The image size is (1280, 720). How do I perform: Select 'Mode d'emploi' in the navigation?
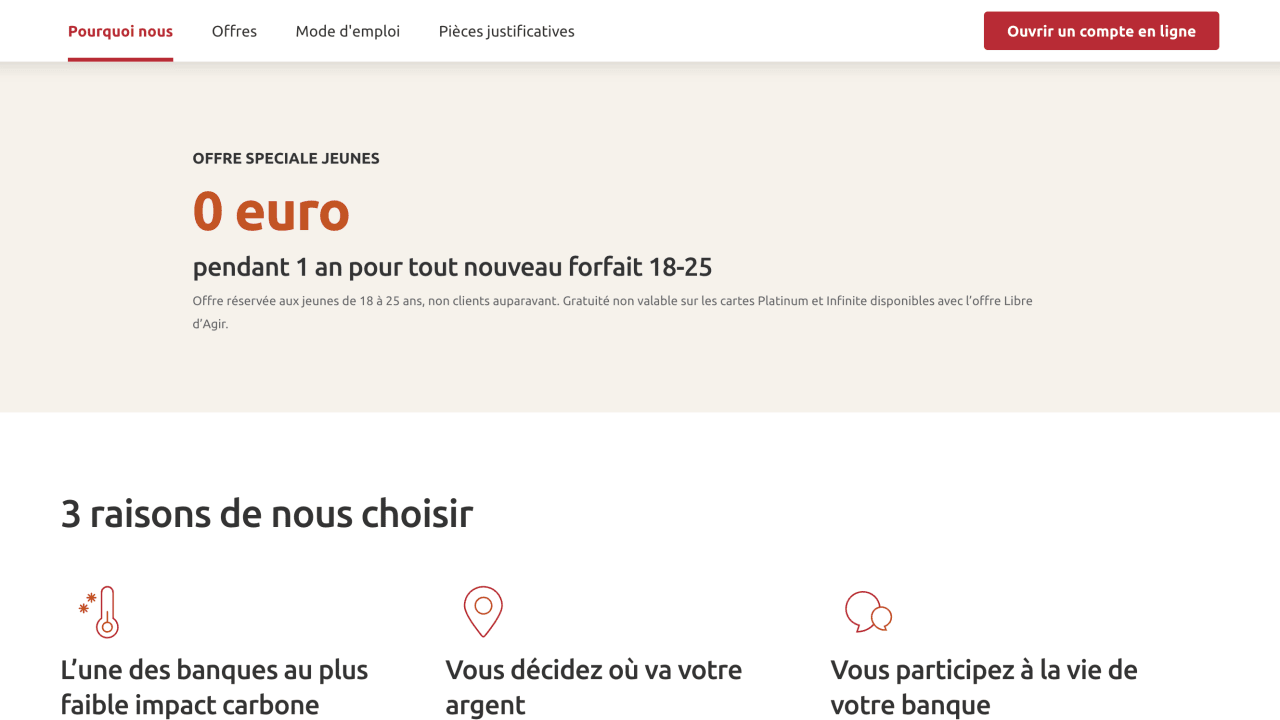(347, 31)
